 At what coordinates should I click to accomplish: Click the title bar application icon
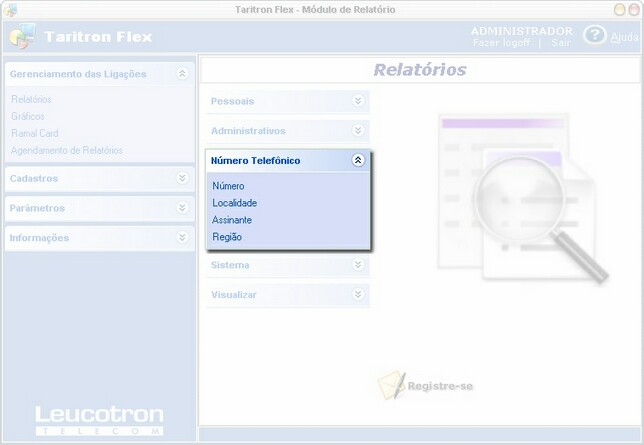(10, 10)
